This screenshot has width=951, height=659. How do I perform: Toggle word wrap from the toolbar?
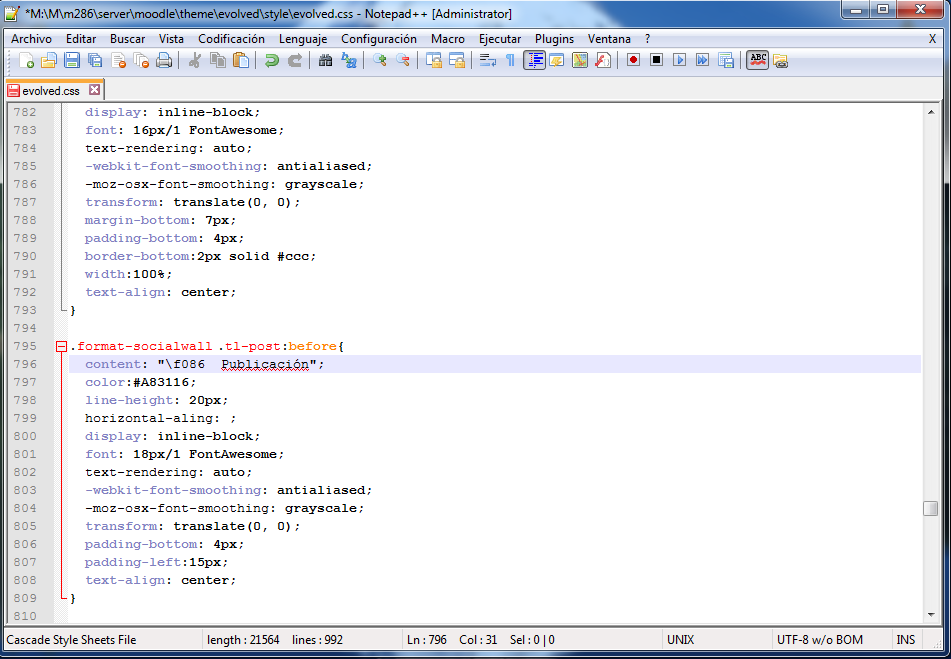[x=486, y=60]
